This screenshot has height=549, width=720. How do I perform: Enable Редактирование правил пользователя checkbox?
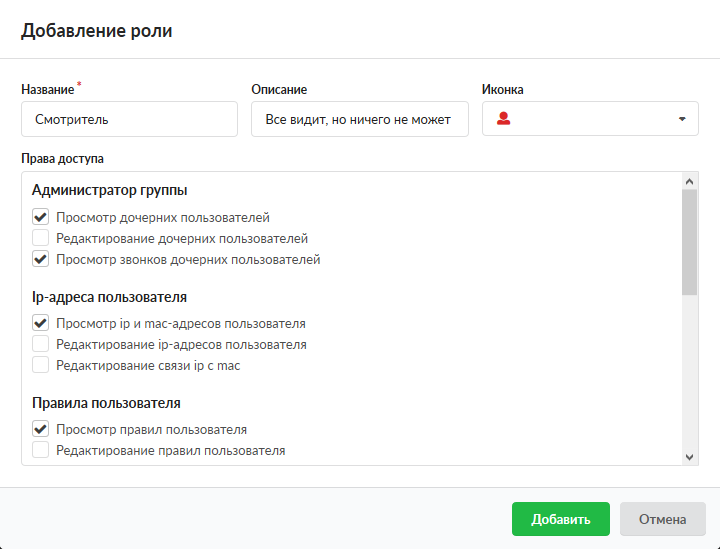[41, 451]
